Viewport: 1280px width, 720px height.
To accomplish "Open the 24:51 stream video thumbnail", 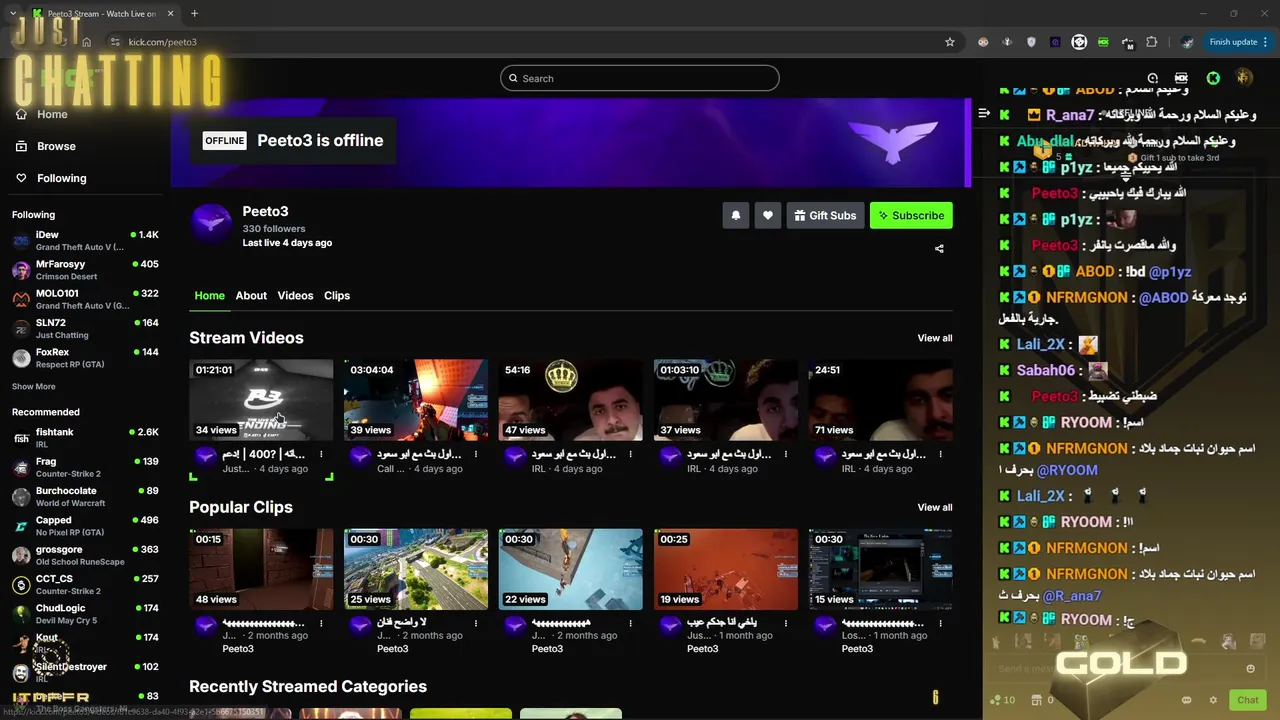I will click(880, 400).
